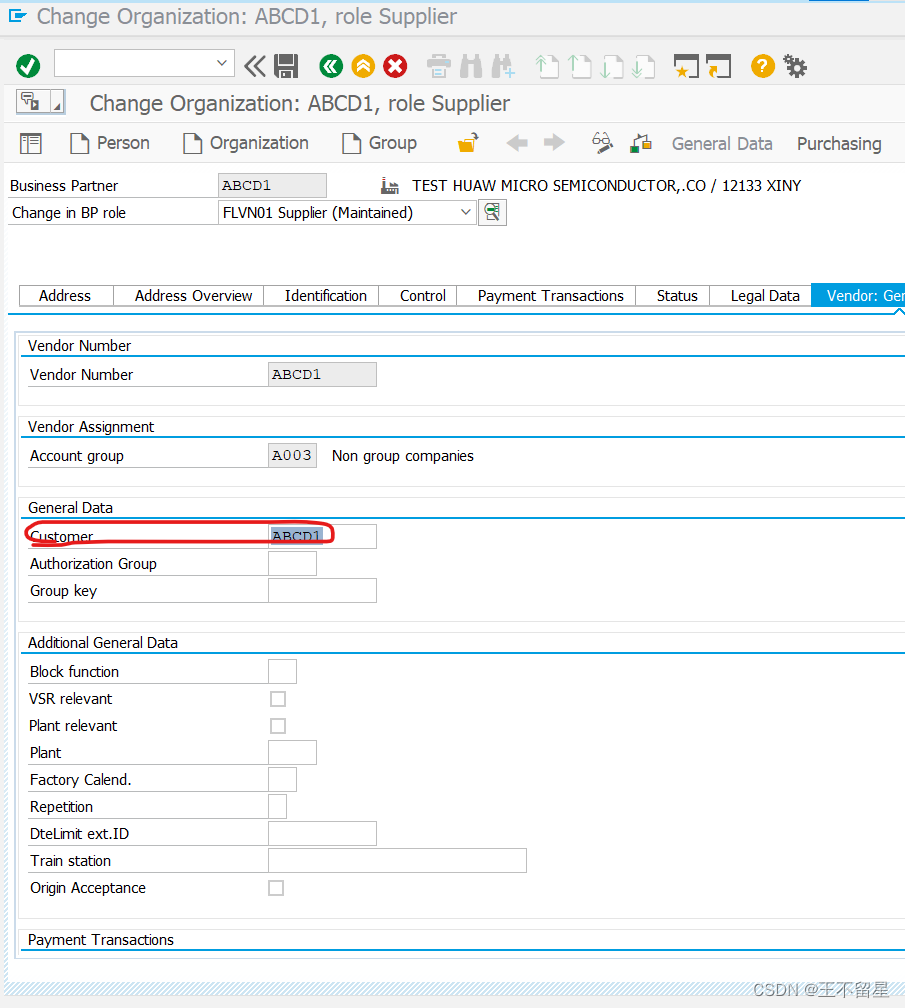Viewport: 905px width, 1008px height.
Task: Enable the VSR relevant checkbox
Action: tap(278, 699)
